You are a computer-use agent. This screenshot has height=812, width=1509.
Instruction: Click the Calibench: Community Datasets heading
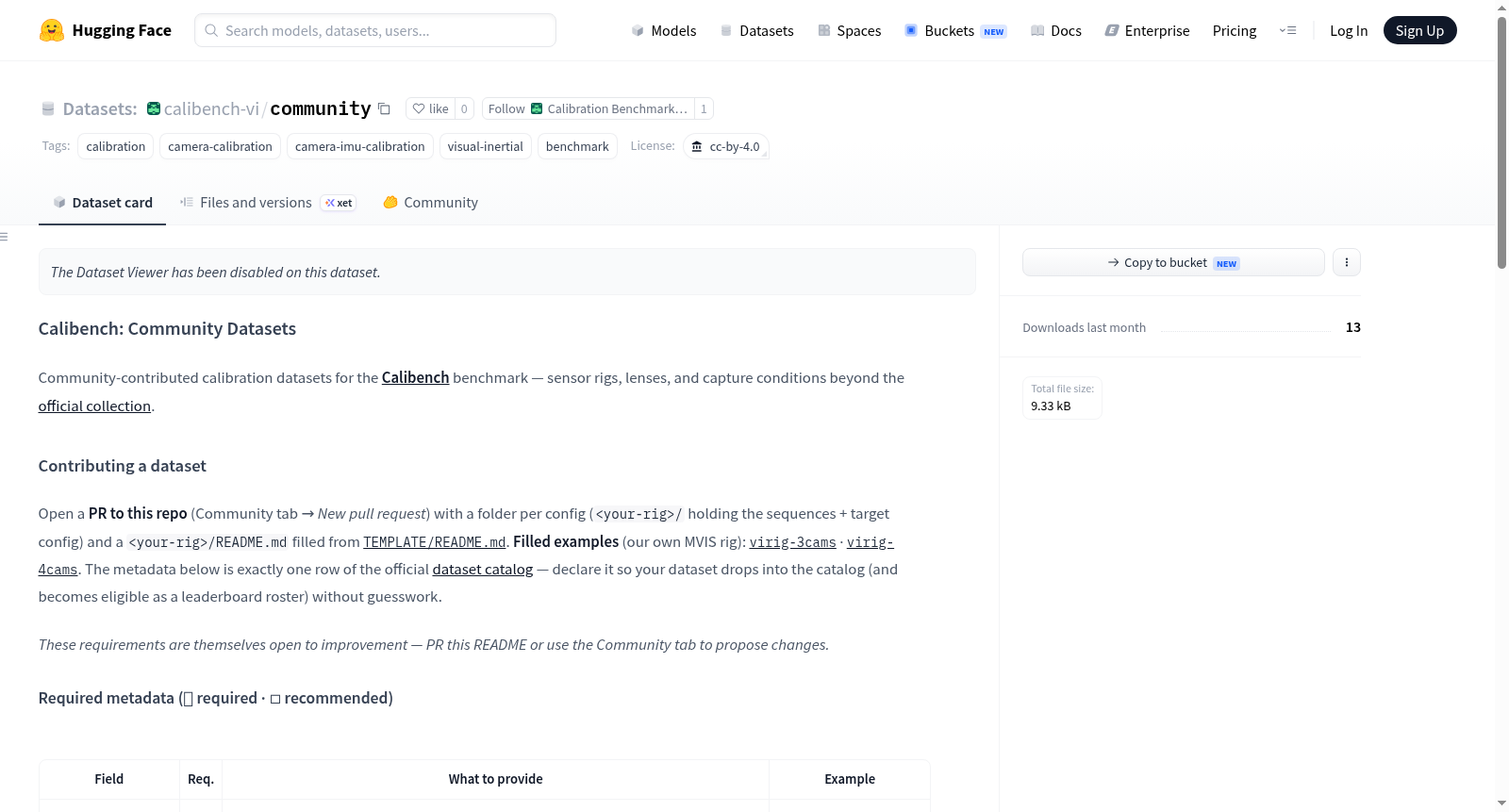click(x=167, y=328)
